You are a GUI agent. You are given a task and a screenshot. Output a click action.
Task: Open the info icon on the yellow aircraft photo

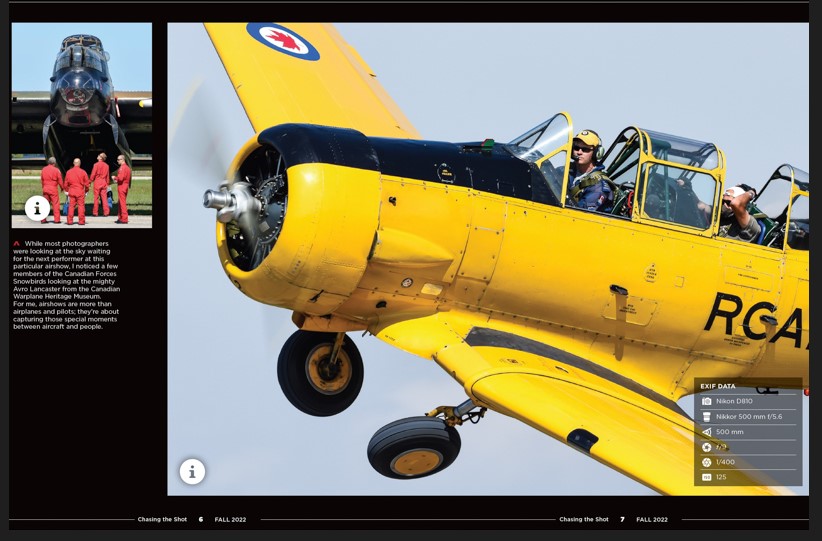click(192, 472)
